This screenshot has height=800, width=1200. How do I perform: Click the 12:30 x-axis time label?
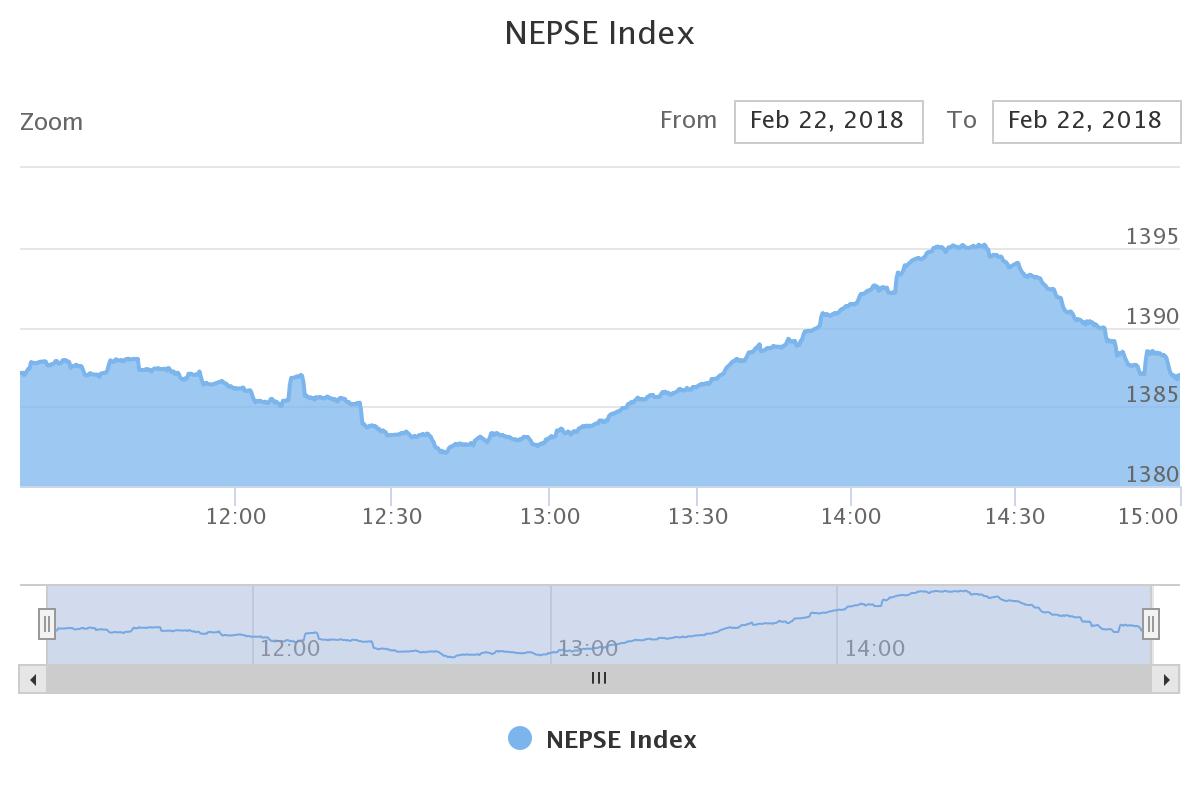392,517
